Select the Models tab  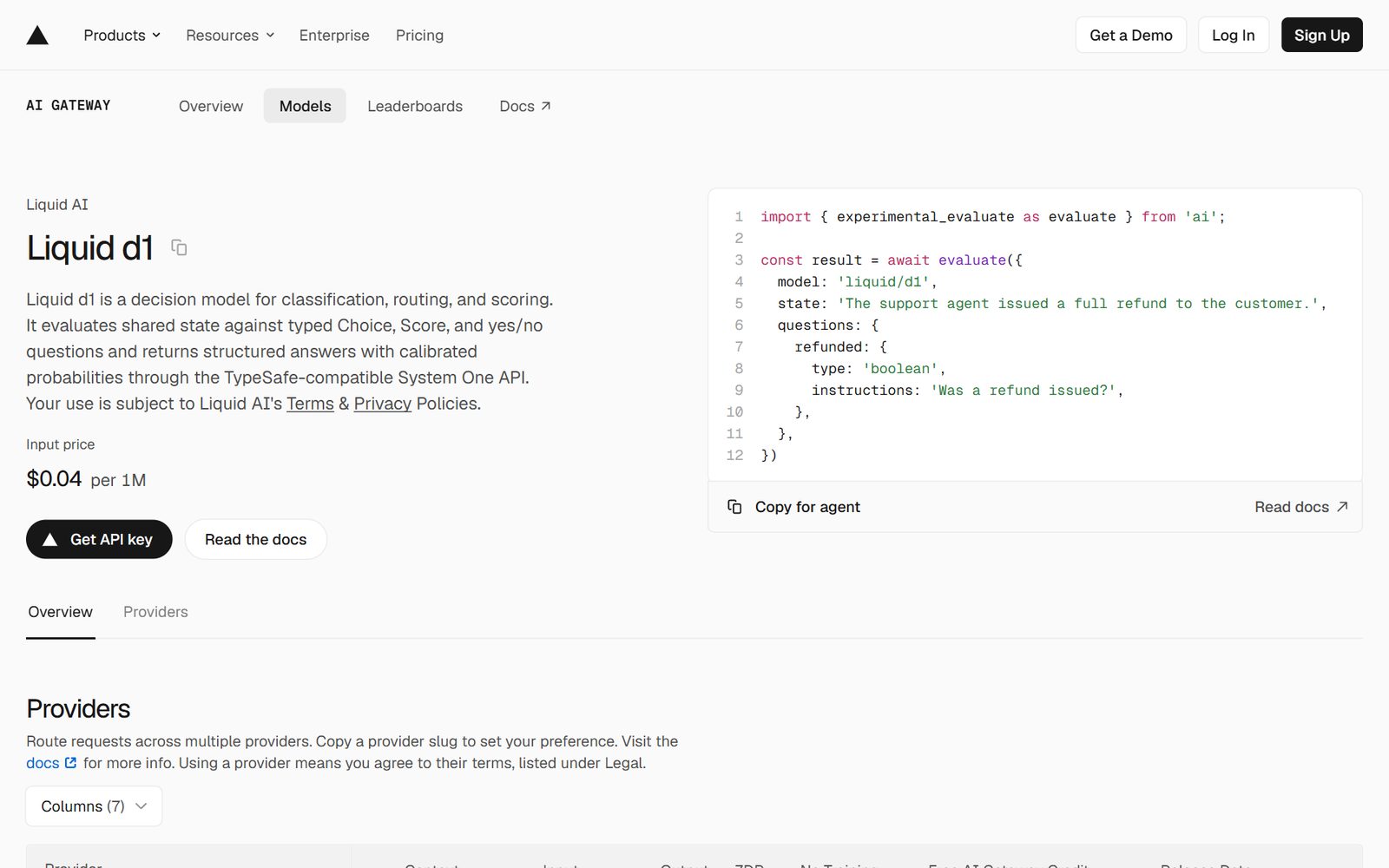coord(305,106)
